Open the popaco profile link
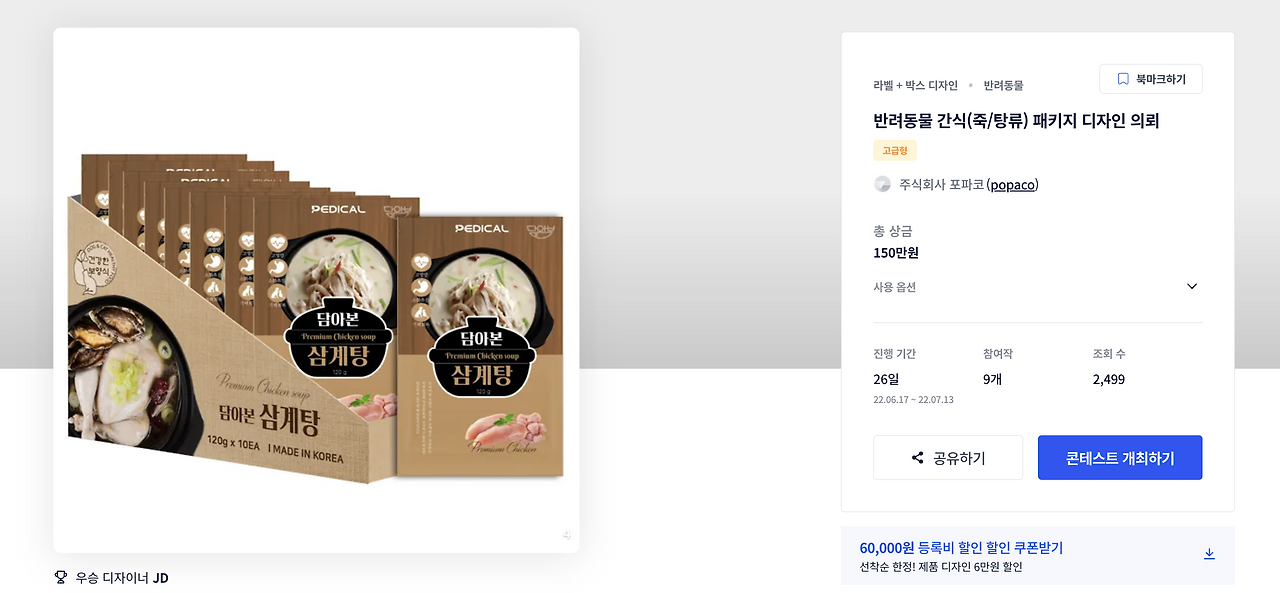The height and width of the screenshot is (593, 1280). pos(1012,185)
